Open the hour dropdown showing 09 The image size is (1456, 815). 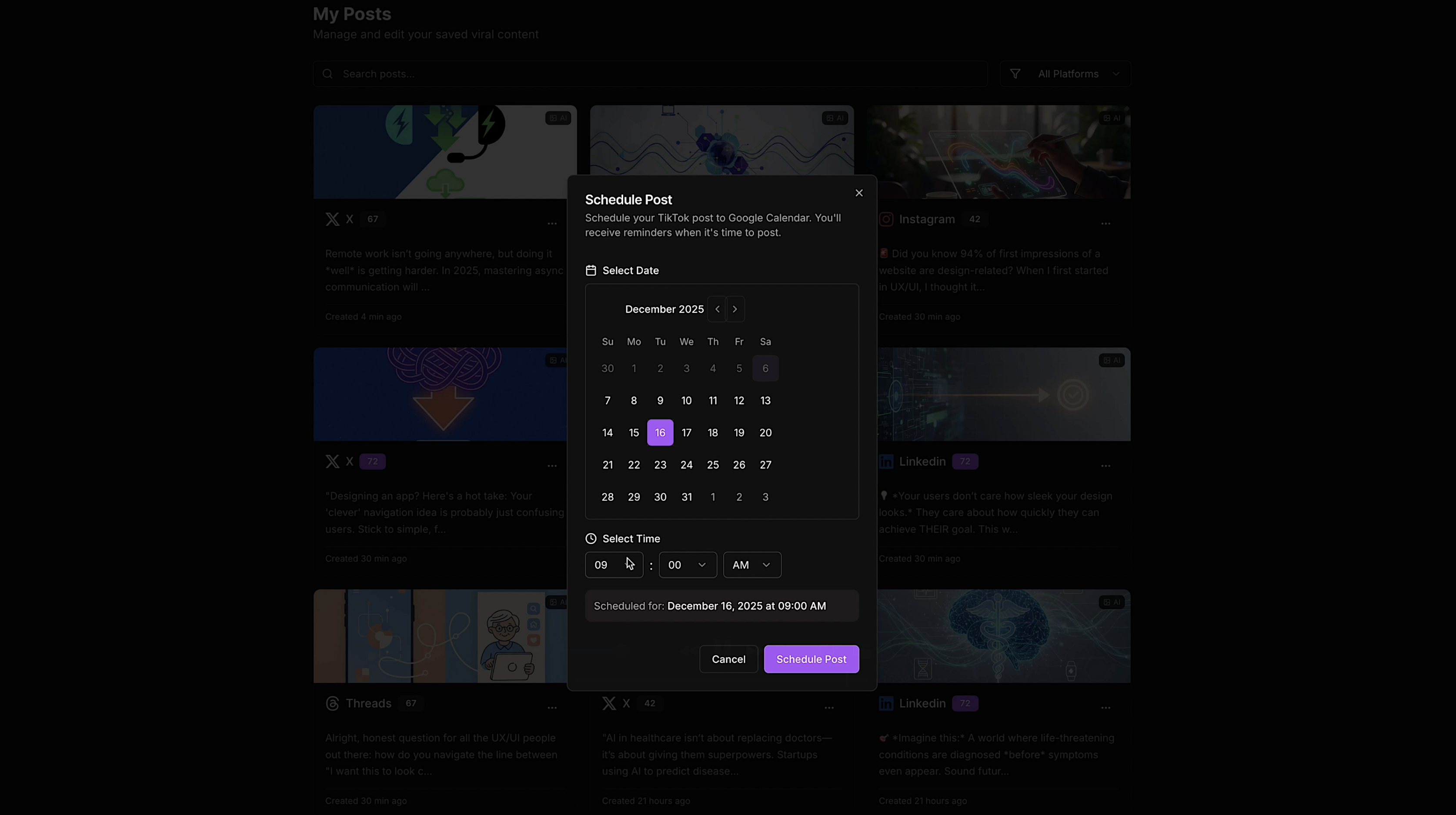614,564
